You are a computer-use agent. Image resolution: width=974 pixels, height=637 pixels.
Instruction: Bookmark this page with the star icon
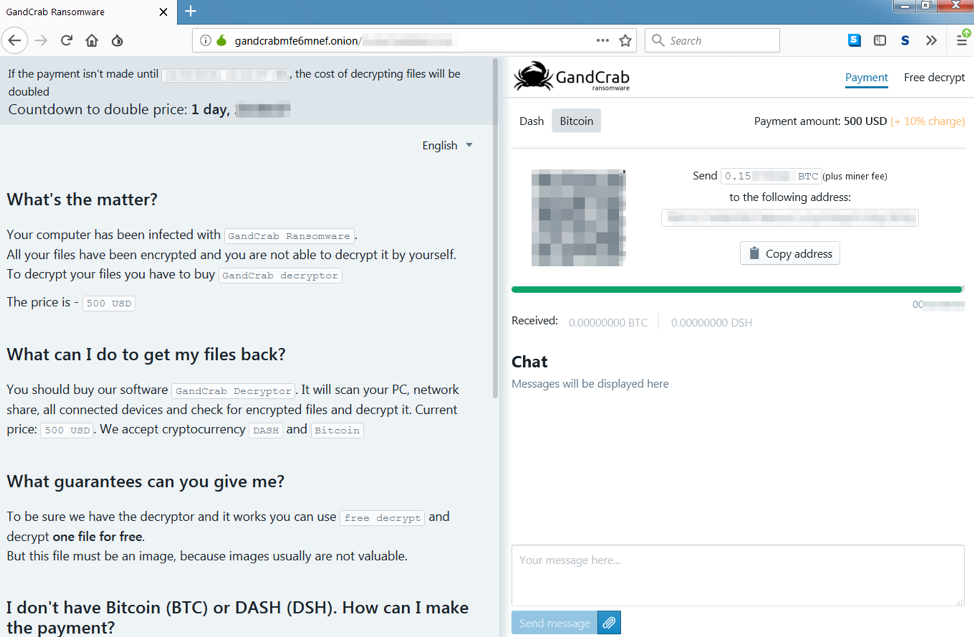coord(626,41)
